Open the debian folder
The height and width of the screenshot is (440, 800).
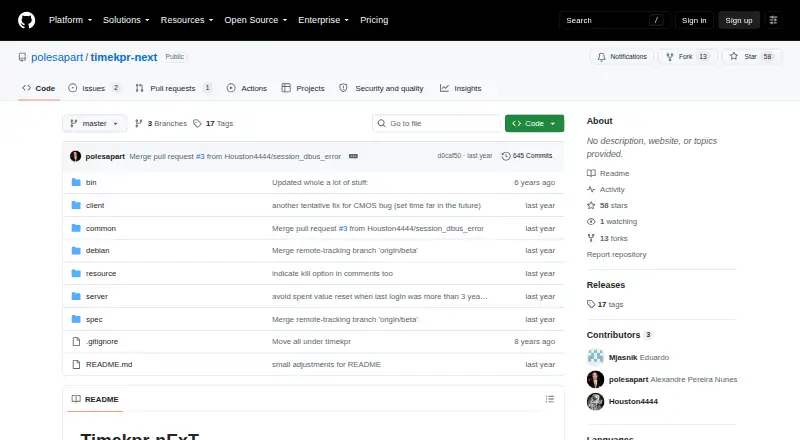coord(97,251)
